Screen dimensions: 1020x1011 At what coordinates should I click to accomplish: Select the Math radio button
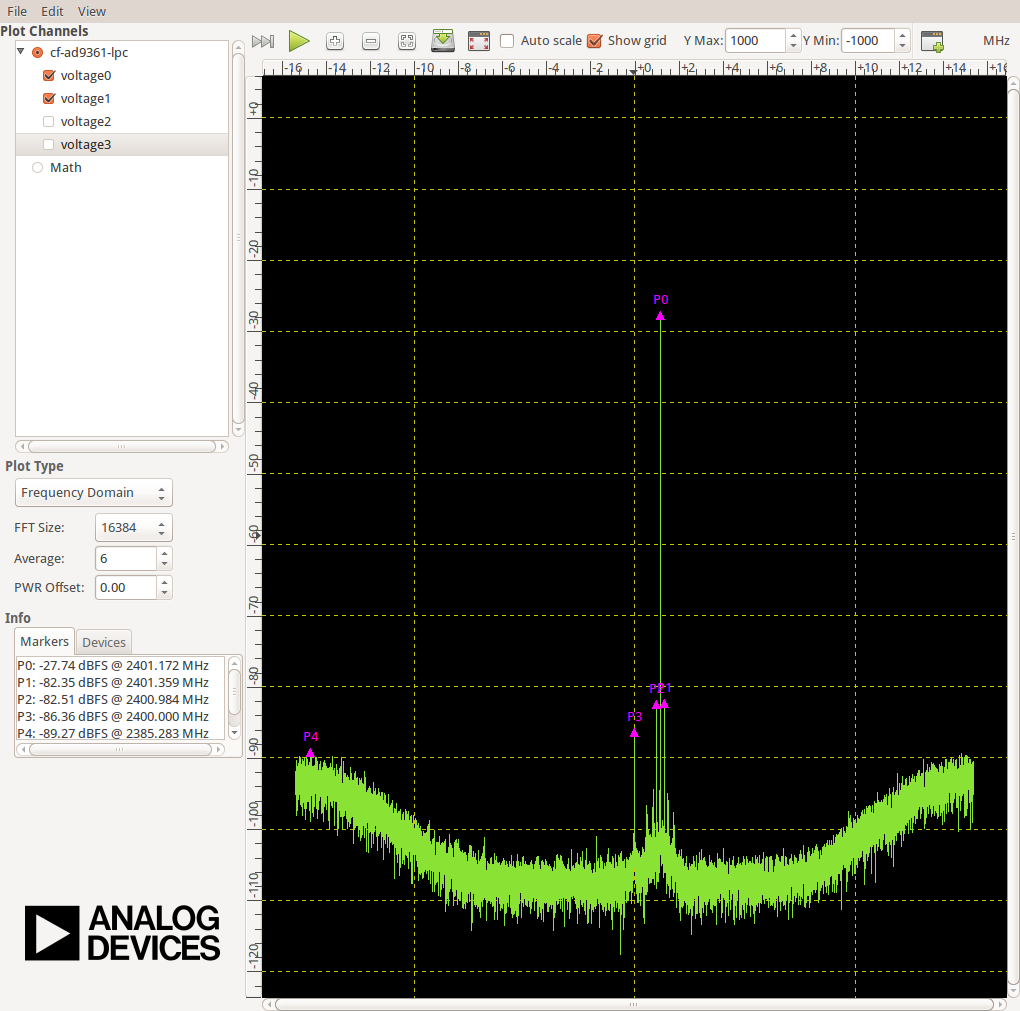pyautogui.click(x=38, y=168)
